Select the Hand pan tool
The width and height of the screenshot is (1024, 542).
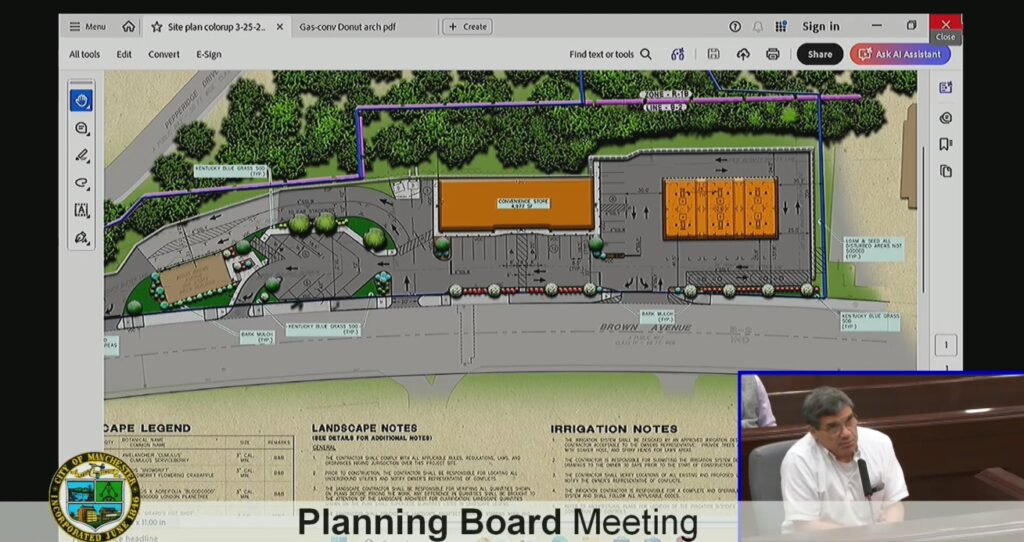pos(81,100)
